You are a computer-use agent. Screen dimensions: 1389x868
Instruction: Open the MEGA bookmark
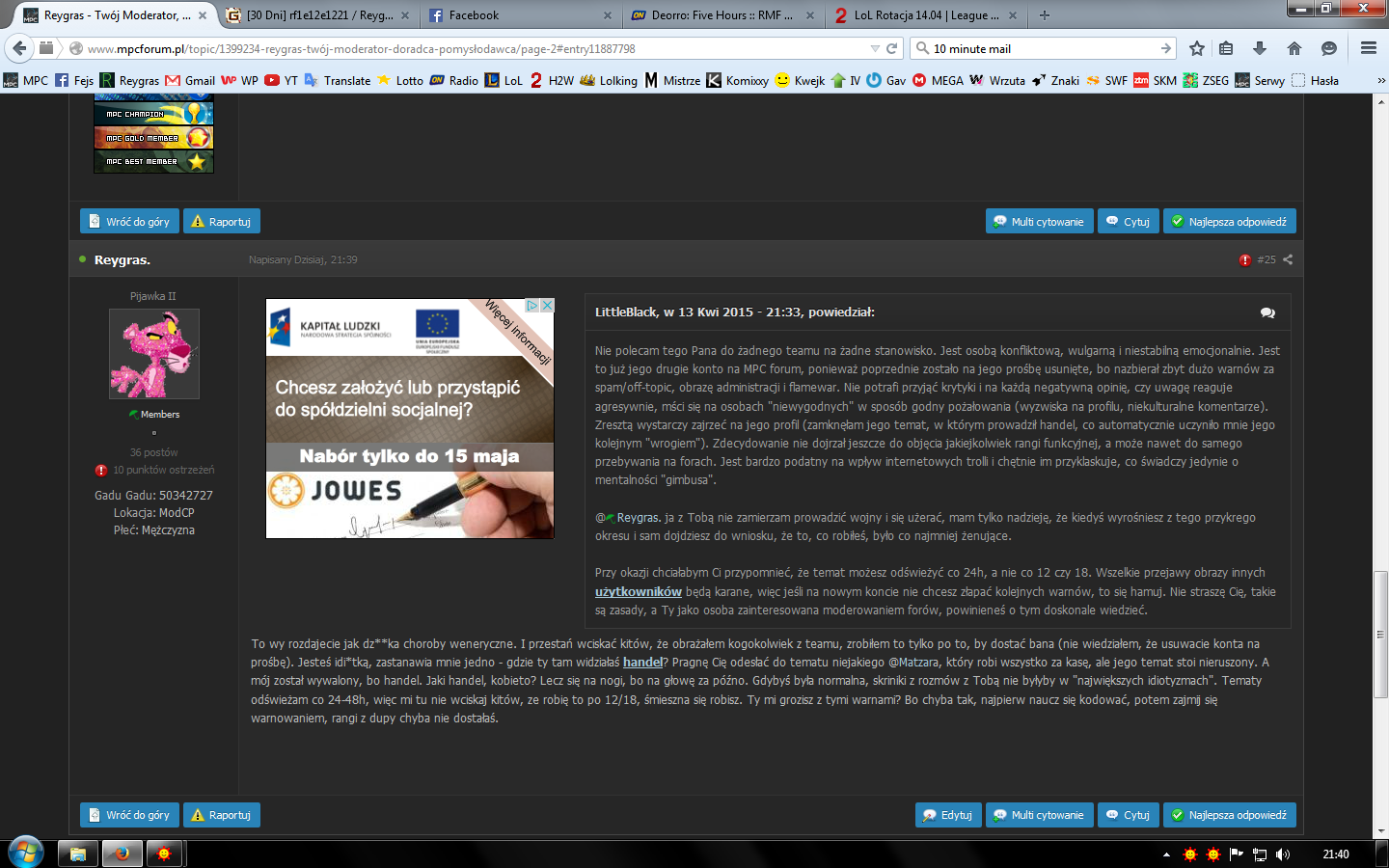tap(938, 81)
